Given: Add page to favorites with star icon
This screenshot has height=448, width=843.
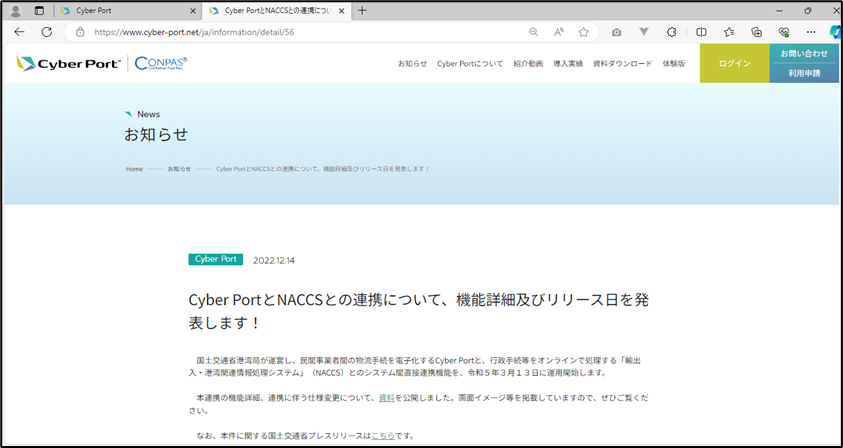Looking at the screenshot, I should [583, 32].
